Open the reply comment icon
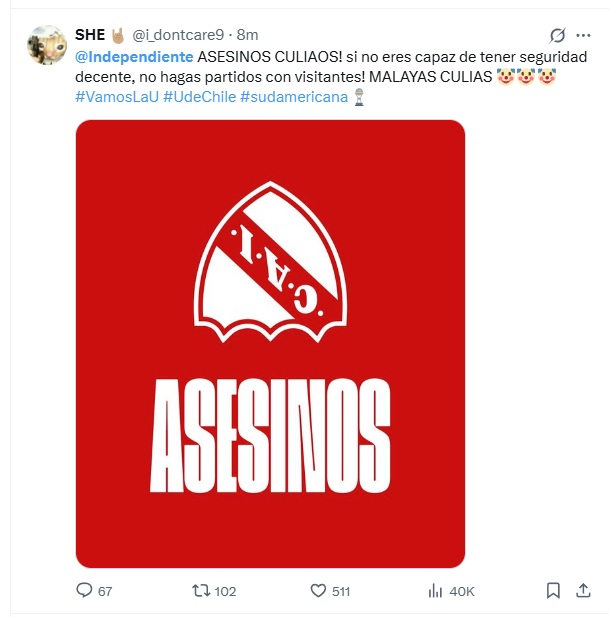609x617 pixels. 84,590
